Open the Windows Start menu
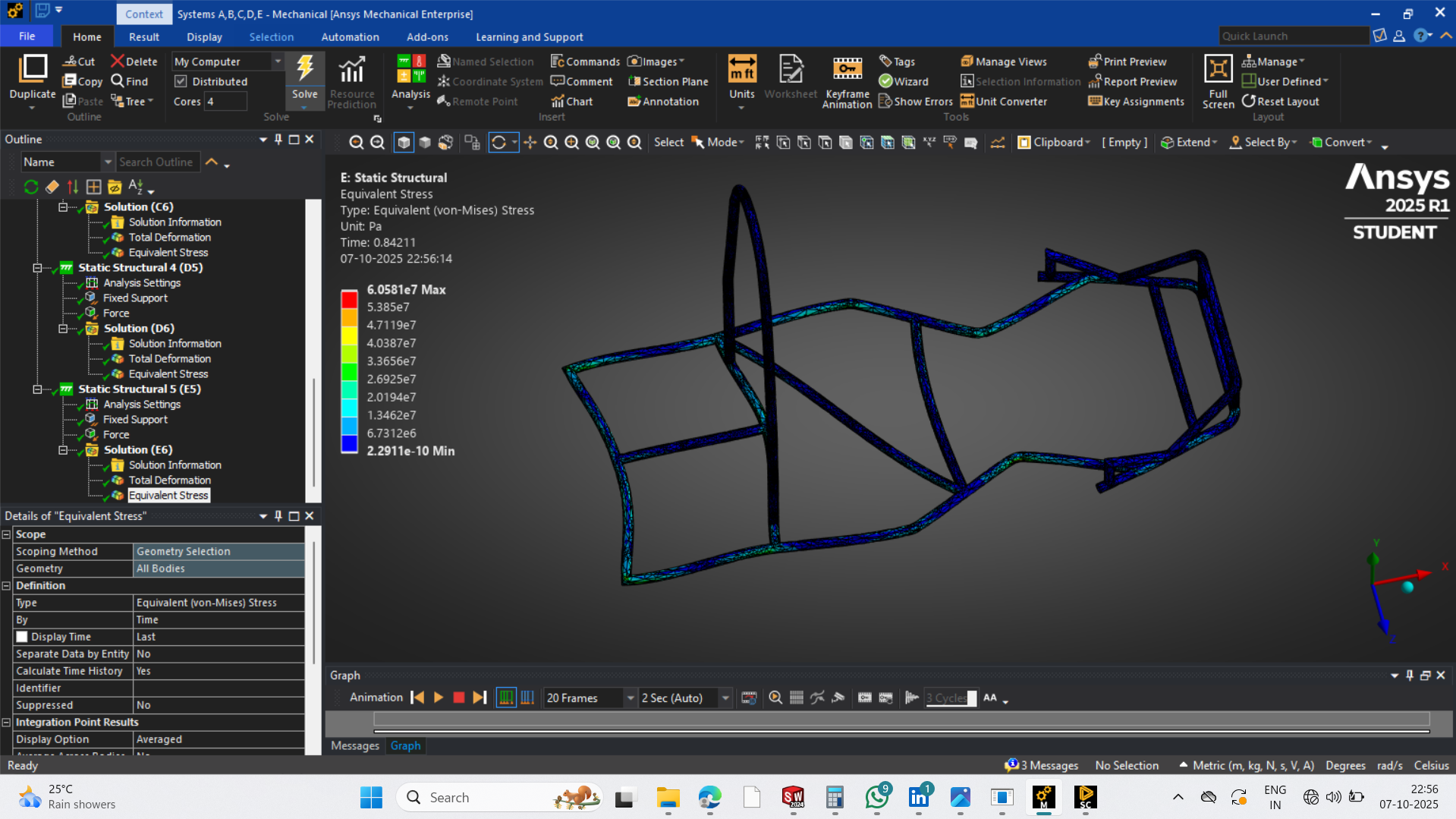Image resolution: width=1456 pixels, height=819 pixels. tap(371, 797)
